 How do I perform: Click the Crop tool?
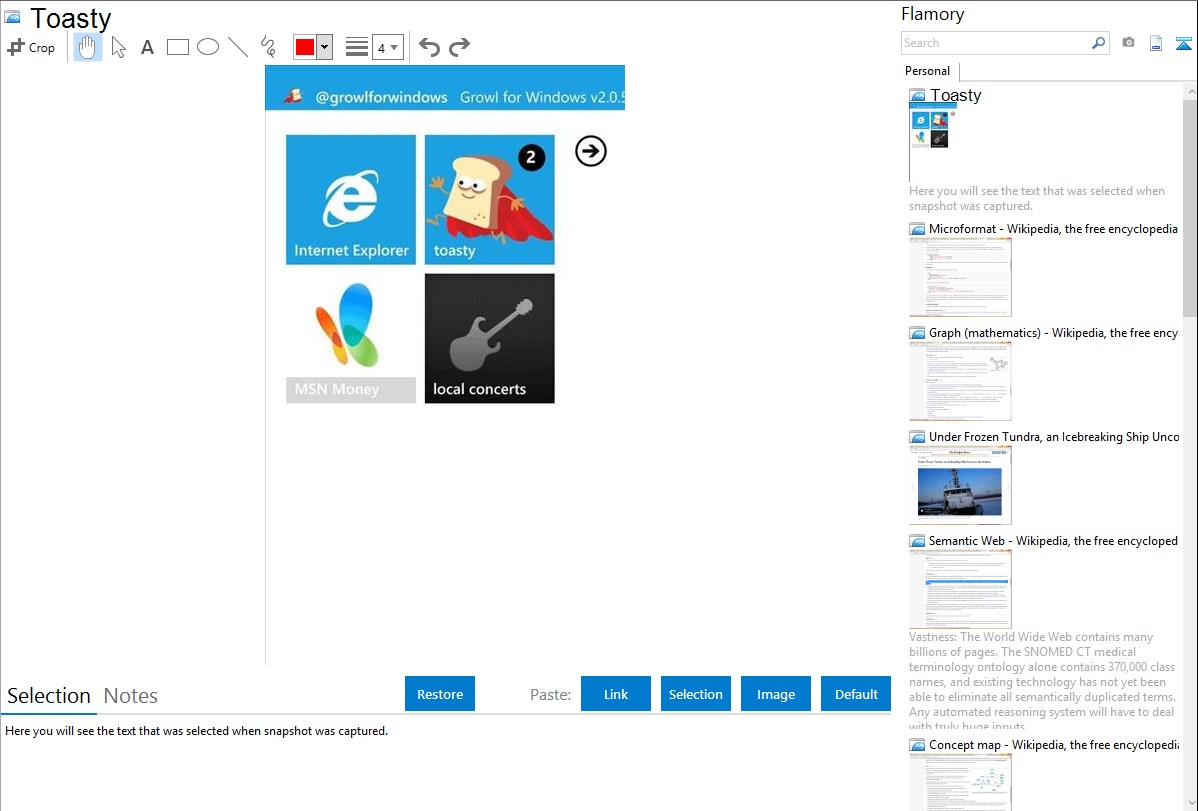coord(31,47)
